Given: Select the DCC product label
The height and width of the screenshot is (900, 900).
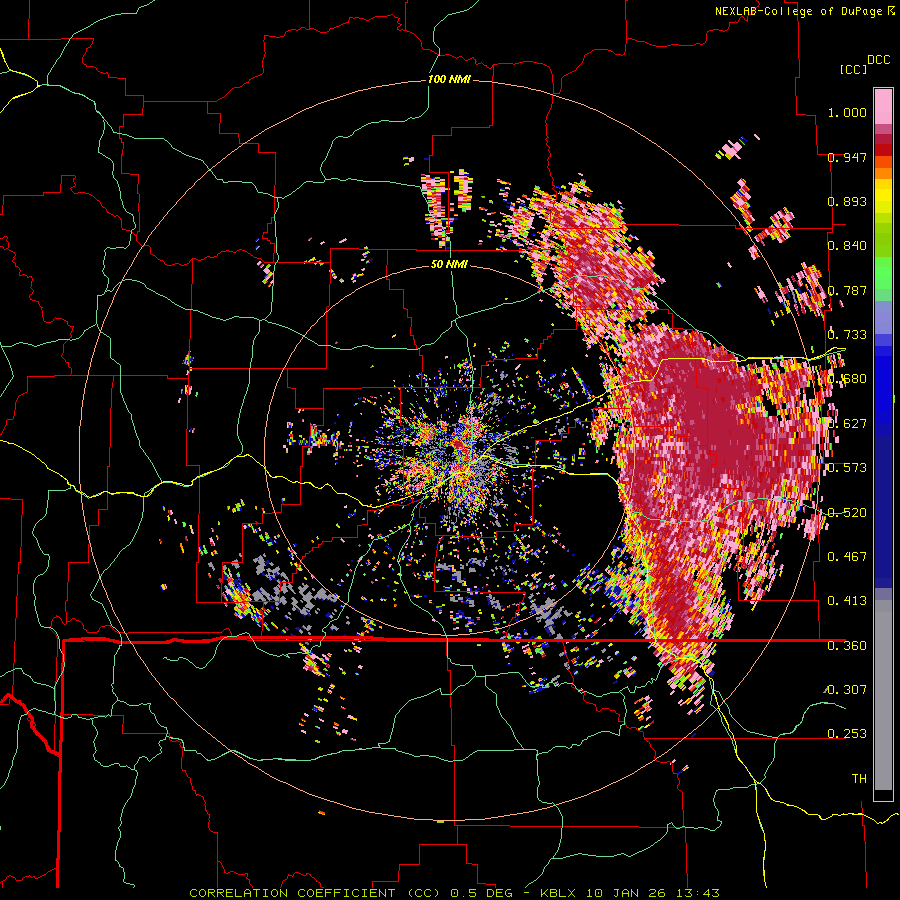Looking at the screenshot, I should point(878,60).
